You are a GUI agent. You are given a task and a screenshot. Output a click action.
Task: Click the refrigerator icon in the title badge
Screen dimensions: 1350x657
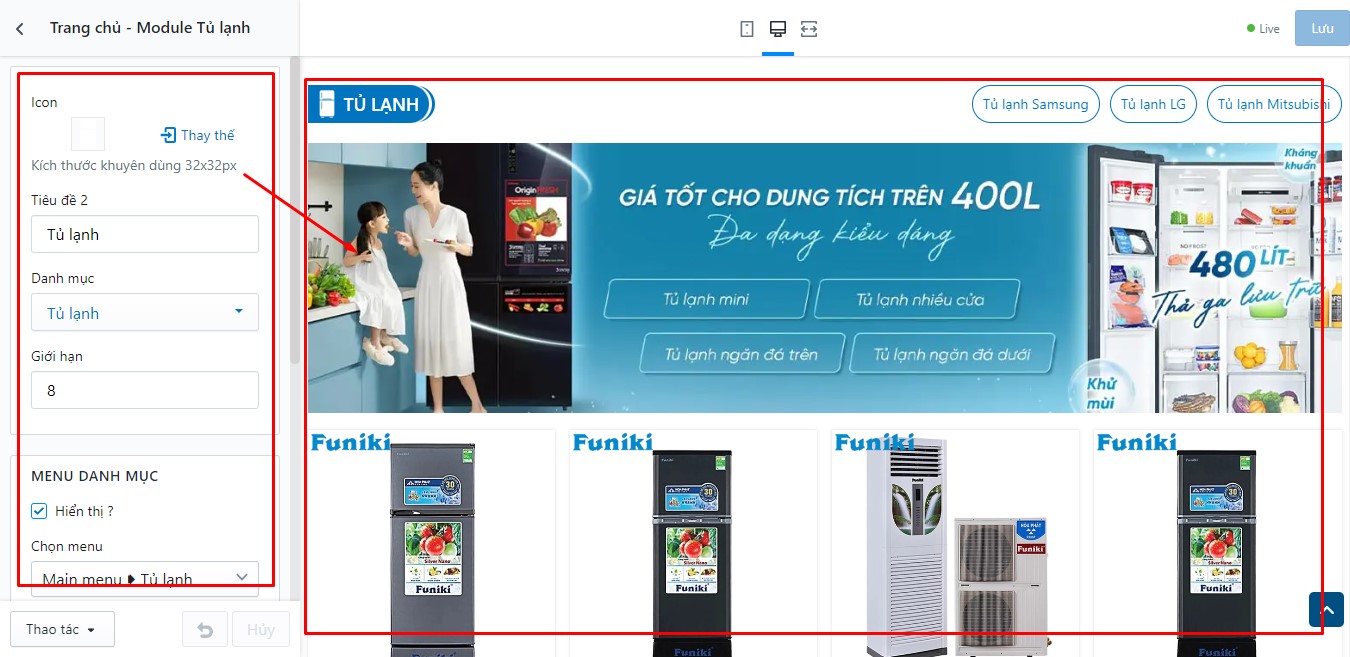pyautogui.click(x=326, y=104)
